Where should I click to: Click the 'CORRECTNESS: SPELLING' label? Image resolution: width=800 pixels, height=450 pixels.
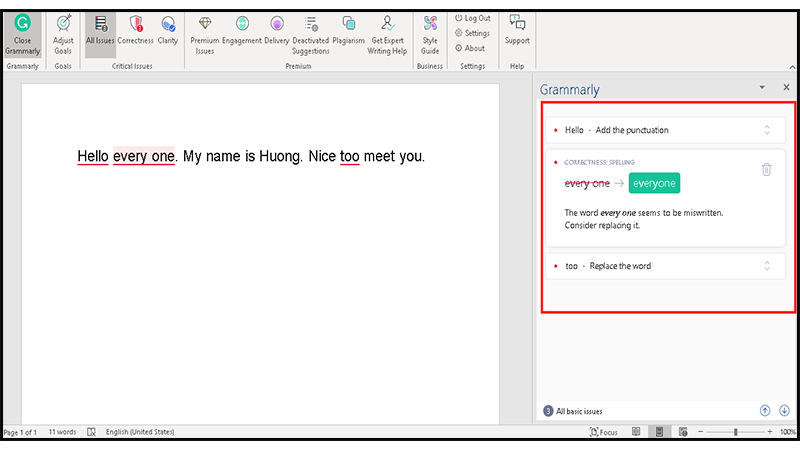click(599, 162)
